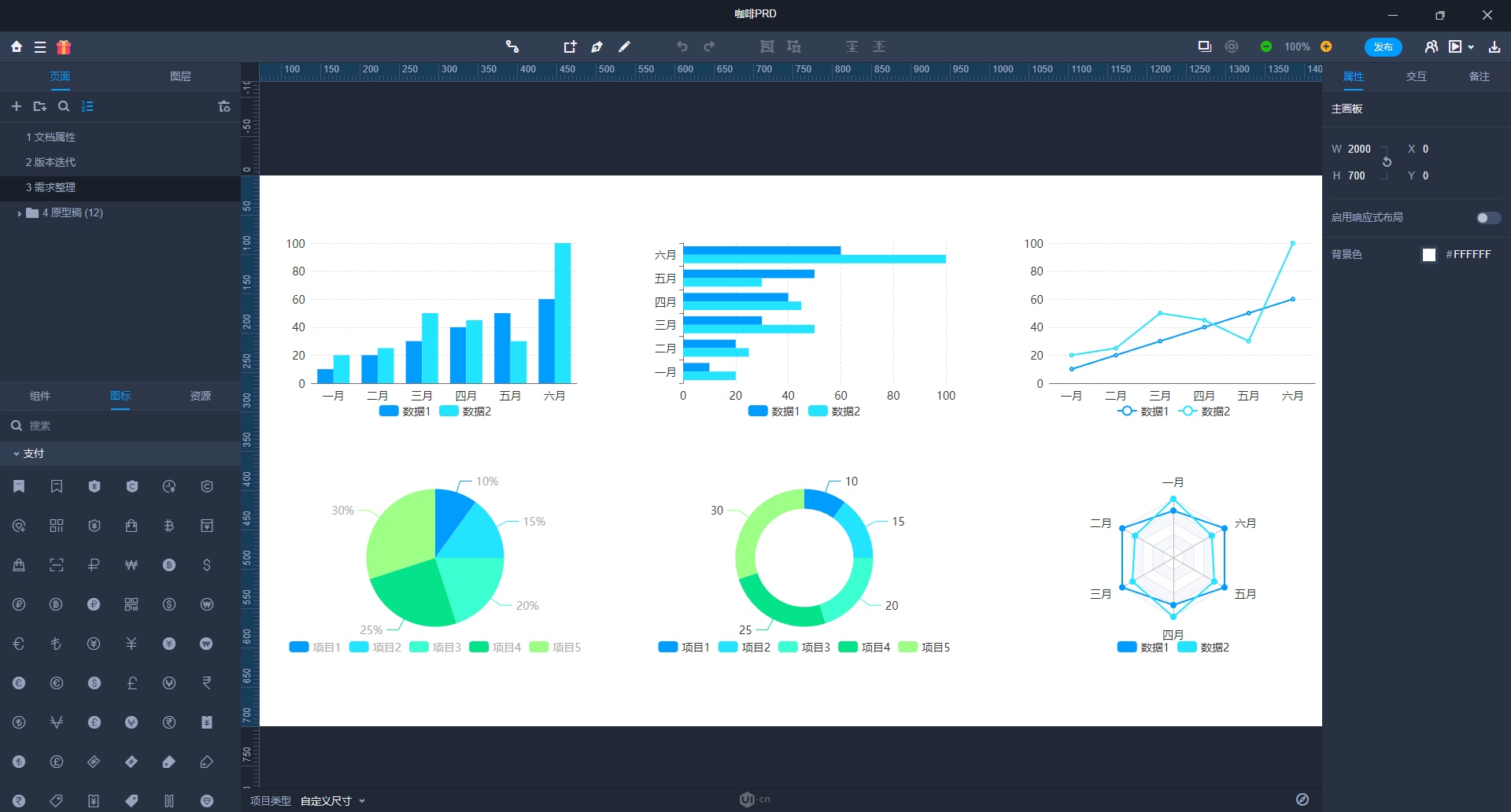Open the 自定义尺寸 project type dropdown

[333, 801]
